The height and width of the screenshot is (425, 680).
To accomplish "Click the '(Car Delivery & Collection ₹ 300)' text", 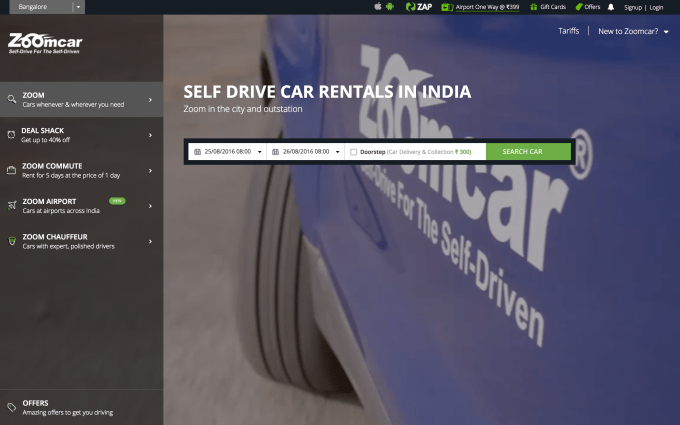I will point(429,152).
